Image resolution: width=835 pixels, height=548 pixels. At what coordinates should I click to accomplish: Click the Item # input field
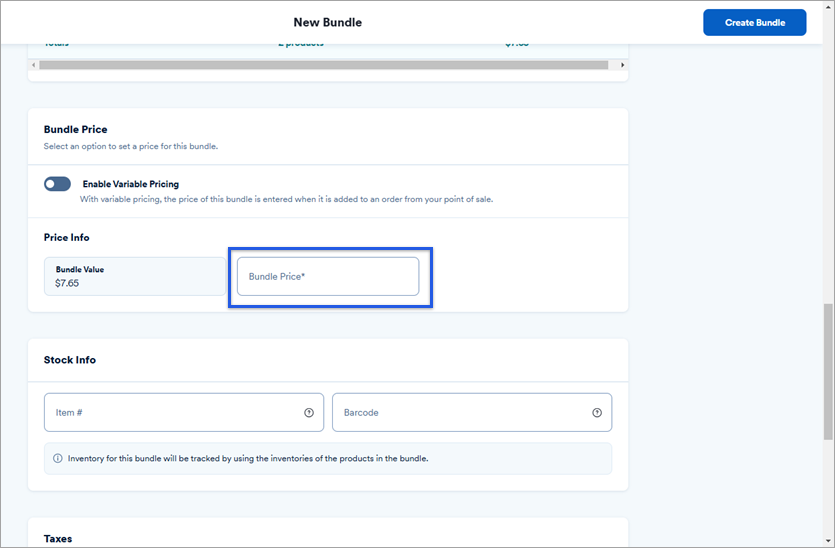click(x=184, y=412)
